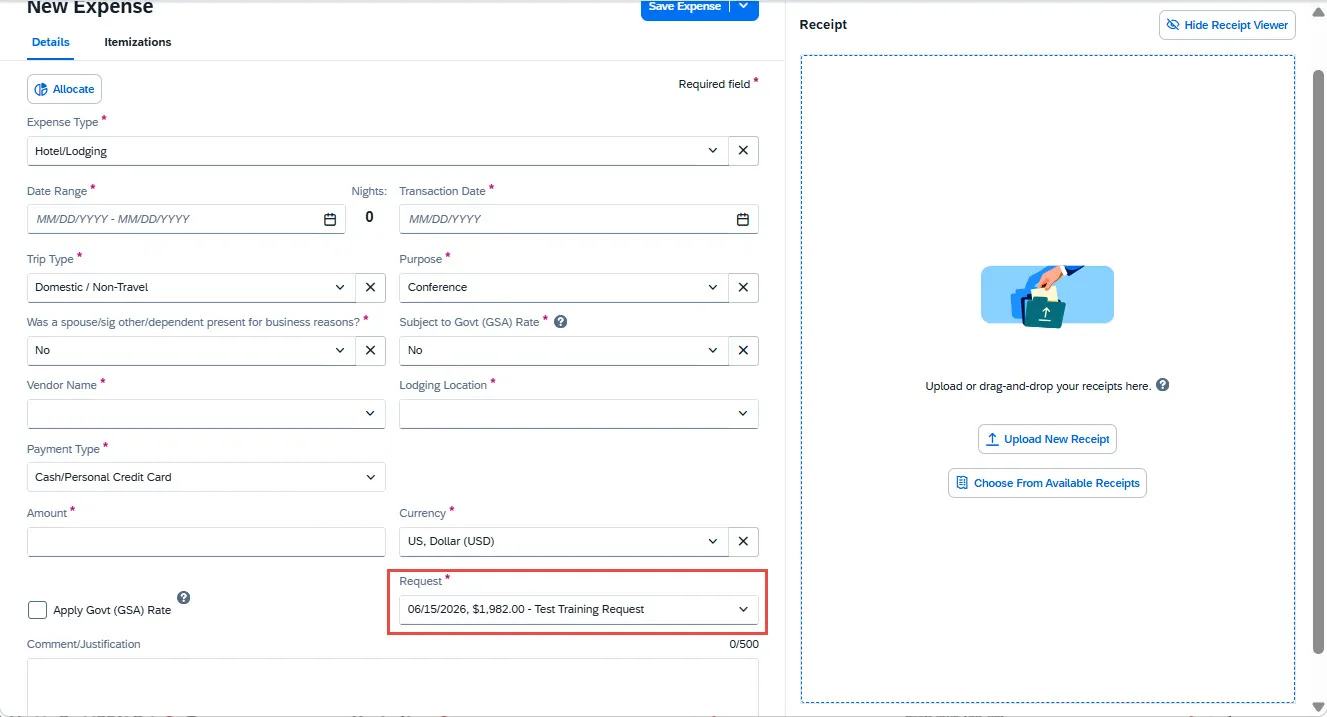Clear the Trip Type selection
Image resolution: width=1327 pixels, height=717 pixels.
point(370,287)
